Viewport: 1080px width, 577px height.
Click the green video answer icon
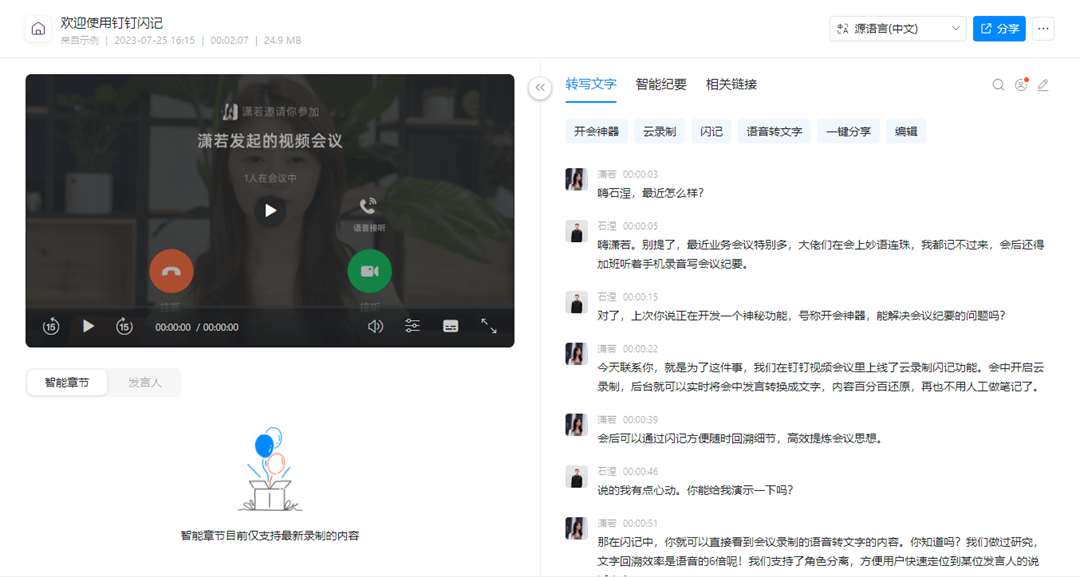point(370,271)
